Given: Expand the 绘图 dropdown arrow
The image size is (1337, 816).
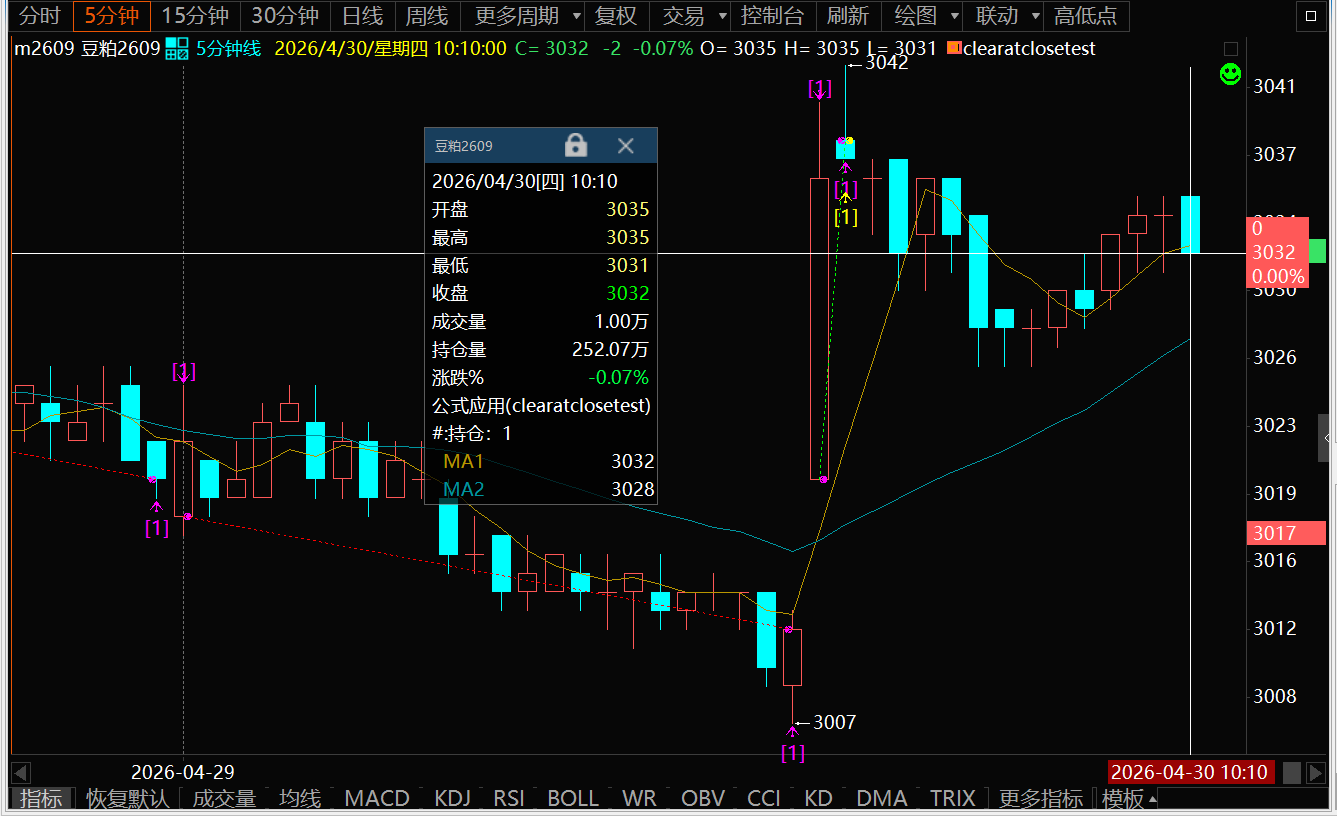Looking at the screenshot, I should [953, 16].
